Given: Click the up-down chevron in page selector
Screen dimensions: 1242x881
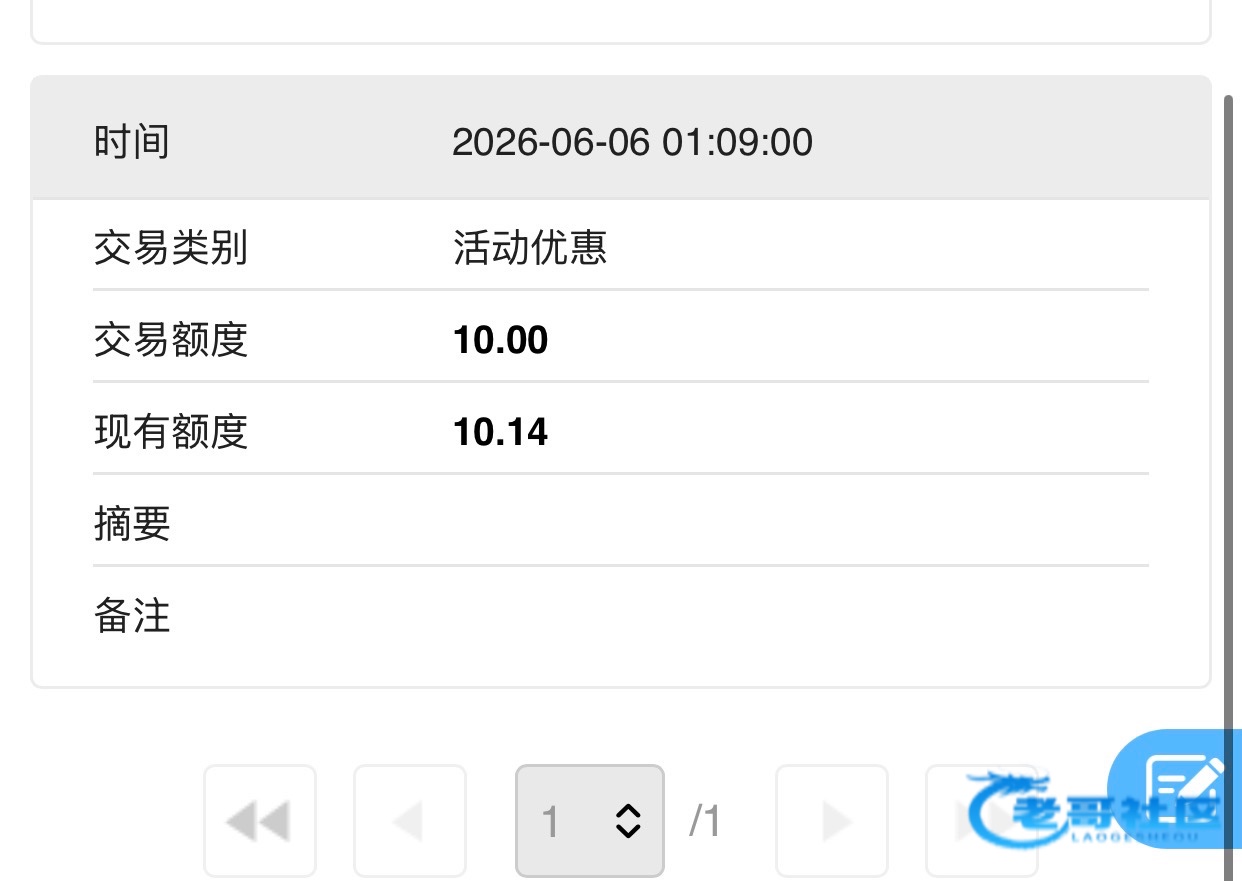Looking at the screenshot, I should (627, 821).
